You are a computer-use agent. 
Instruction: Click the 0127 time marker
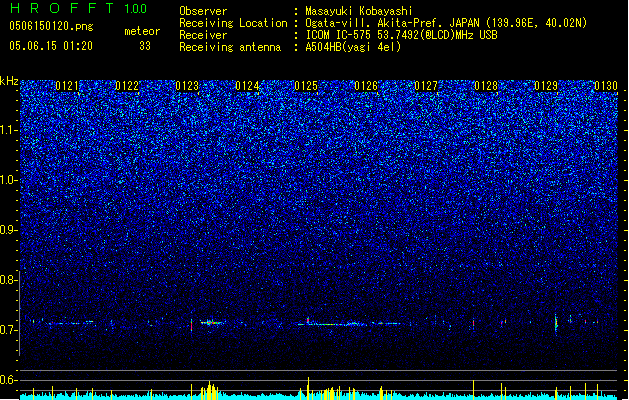pyautogui.click(x=426, y=86)
